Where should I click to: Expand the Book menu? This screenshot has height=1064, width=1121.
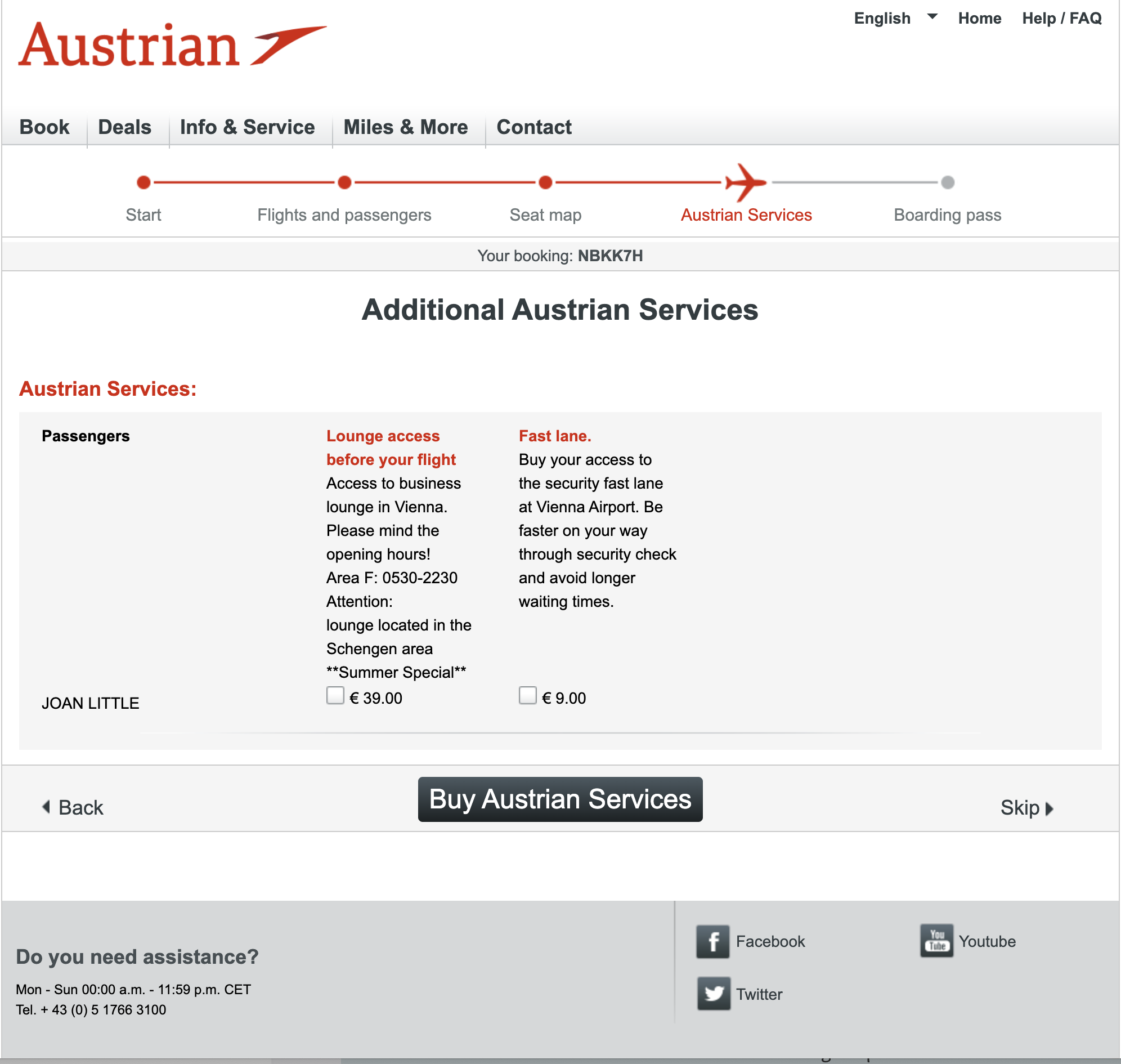[44, 127]
